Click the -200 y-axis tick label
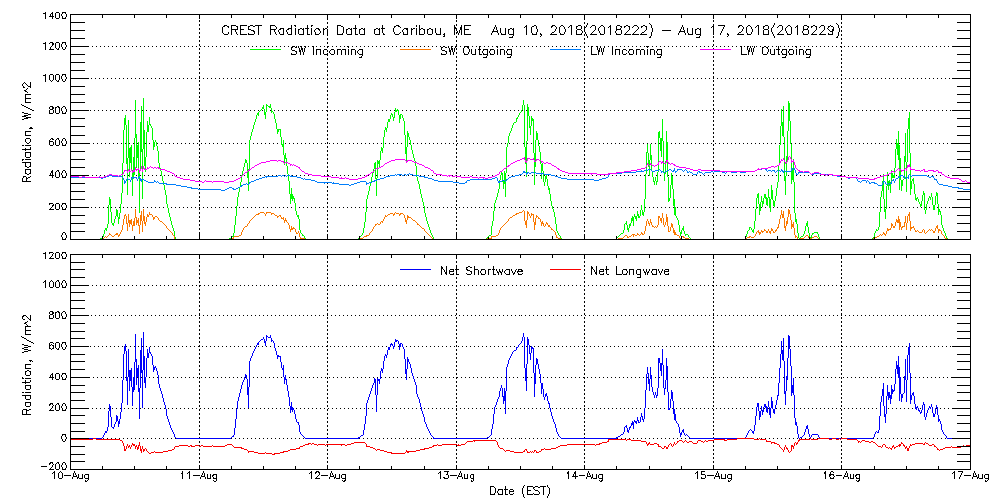The height and width of the screenshot is (500, 1000). pyautogui.click(x=52, y=467)
